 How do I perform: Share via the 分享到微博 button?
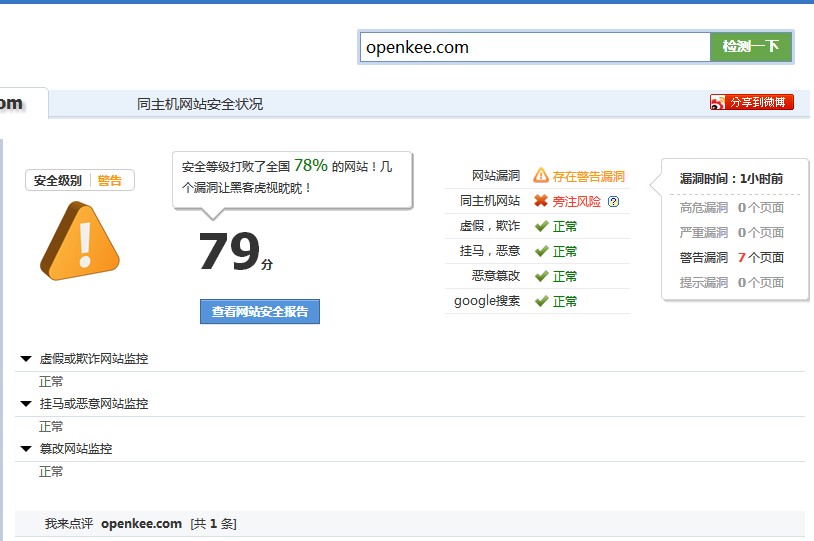point(752,102)
